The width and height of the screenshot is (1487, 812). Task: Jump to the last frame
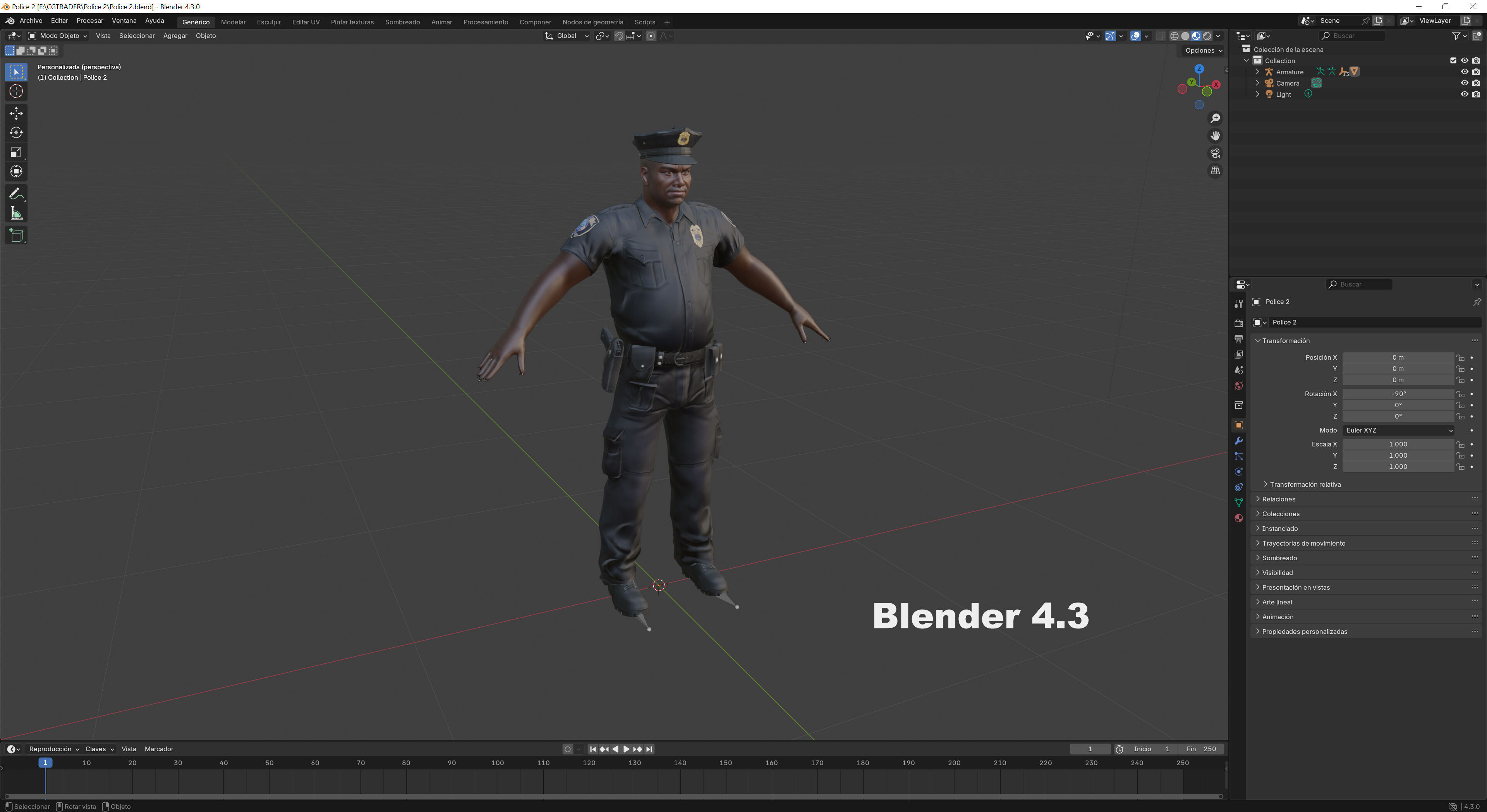pyautogui.click(x=649, y=749)
